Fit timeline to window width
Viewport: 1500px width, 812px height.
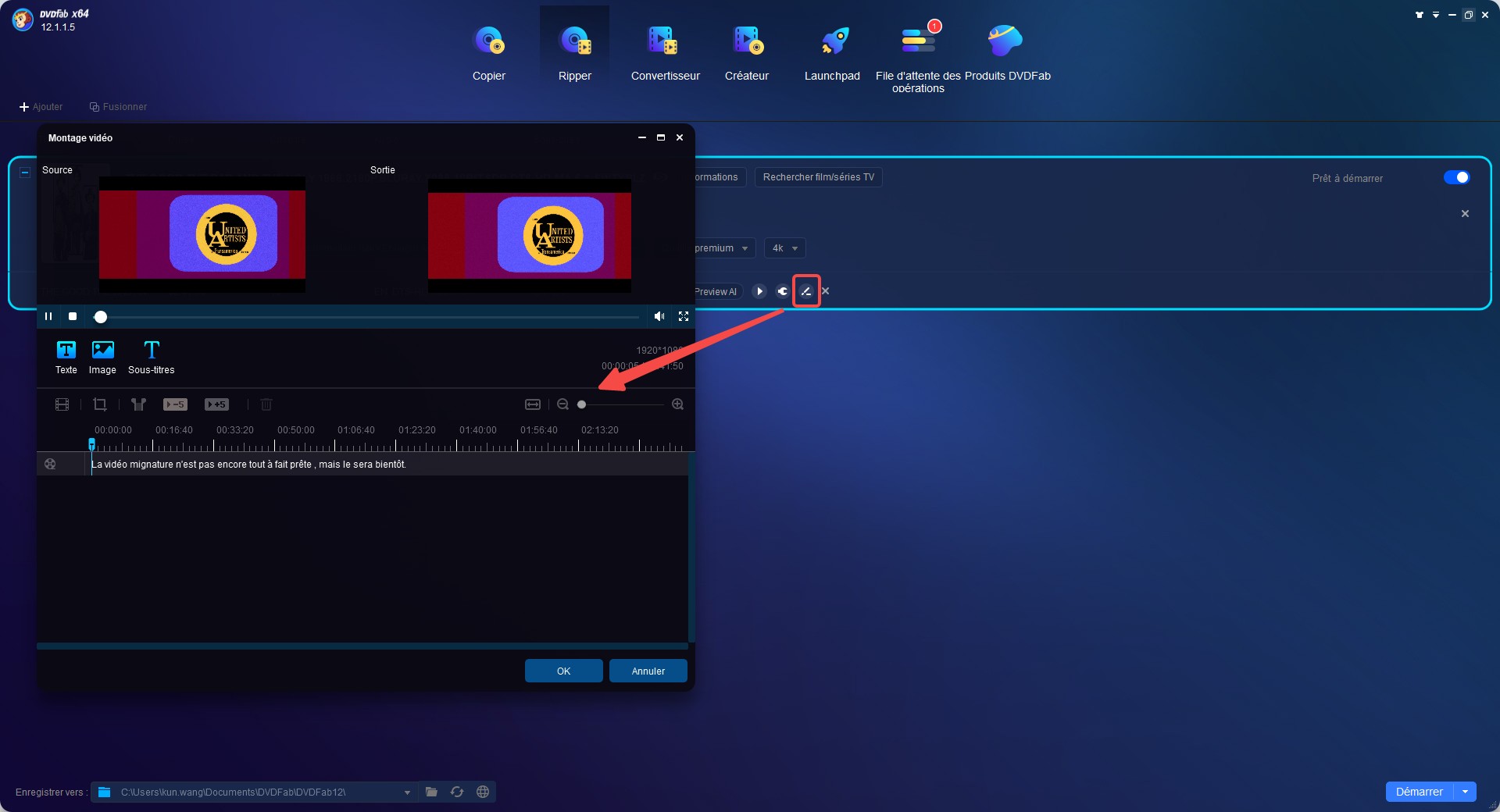click(533, 404)
